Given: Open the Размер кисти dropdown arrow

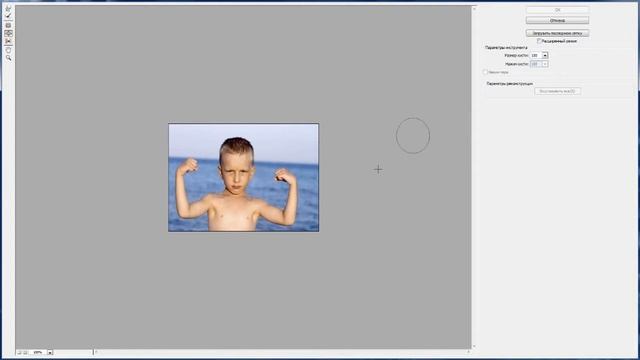Looking at the screenshot, I should tap(545, 55).
